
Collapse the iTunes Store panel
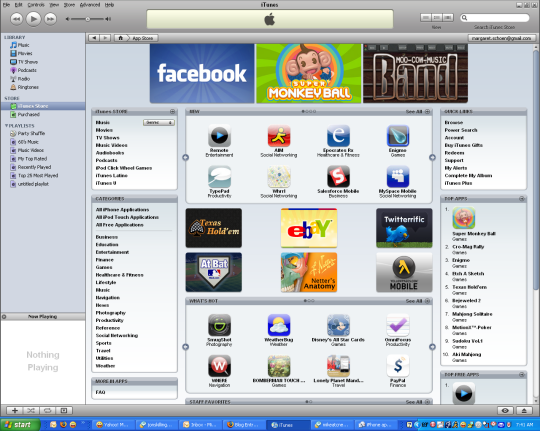tap(172, 112)
